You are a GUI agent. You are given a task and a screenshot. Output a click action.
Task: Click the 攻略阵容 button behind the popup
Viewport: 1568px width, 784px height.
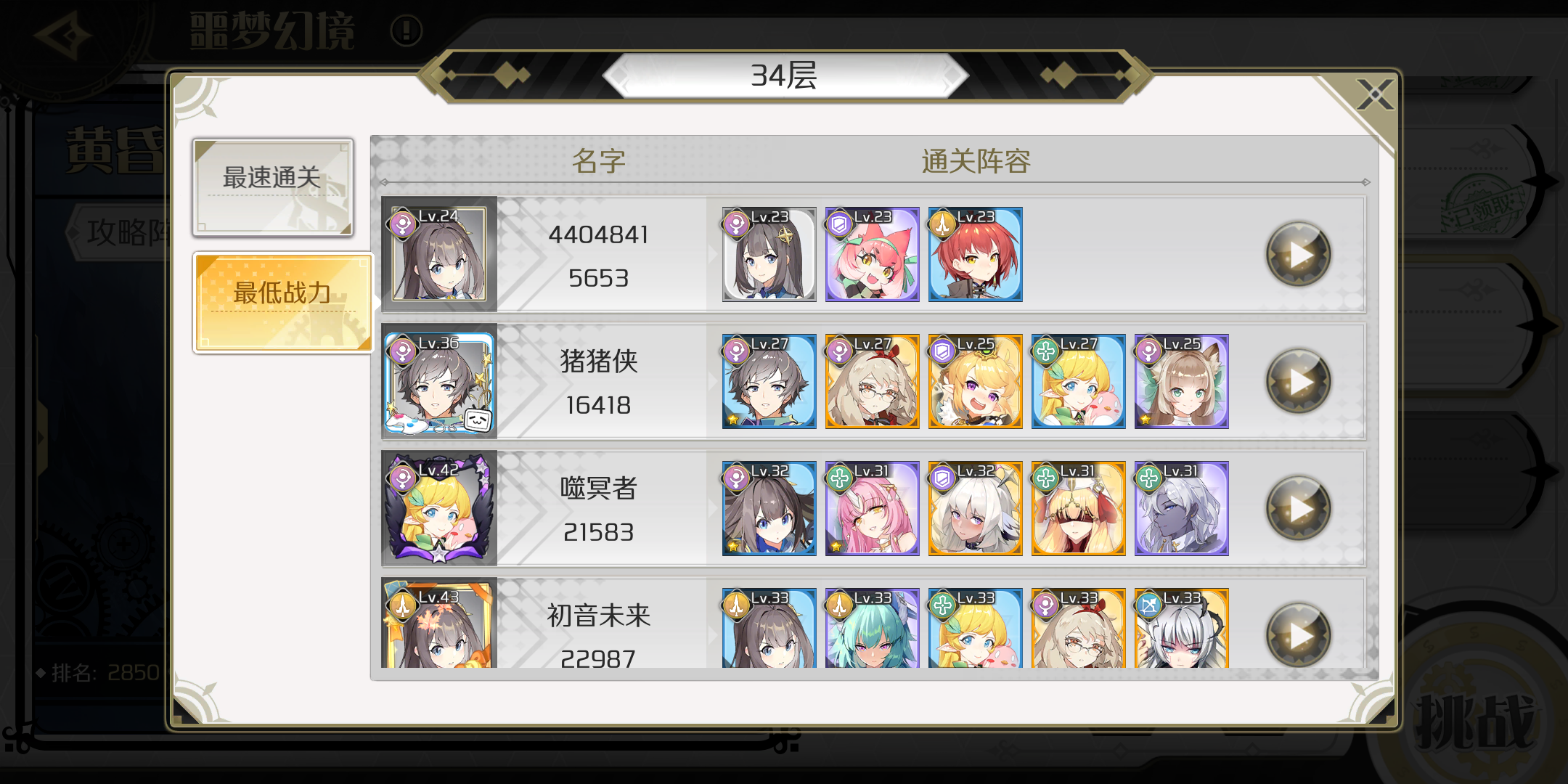pyautogui.click(x=120, y=232)
